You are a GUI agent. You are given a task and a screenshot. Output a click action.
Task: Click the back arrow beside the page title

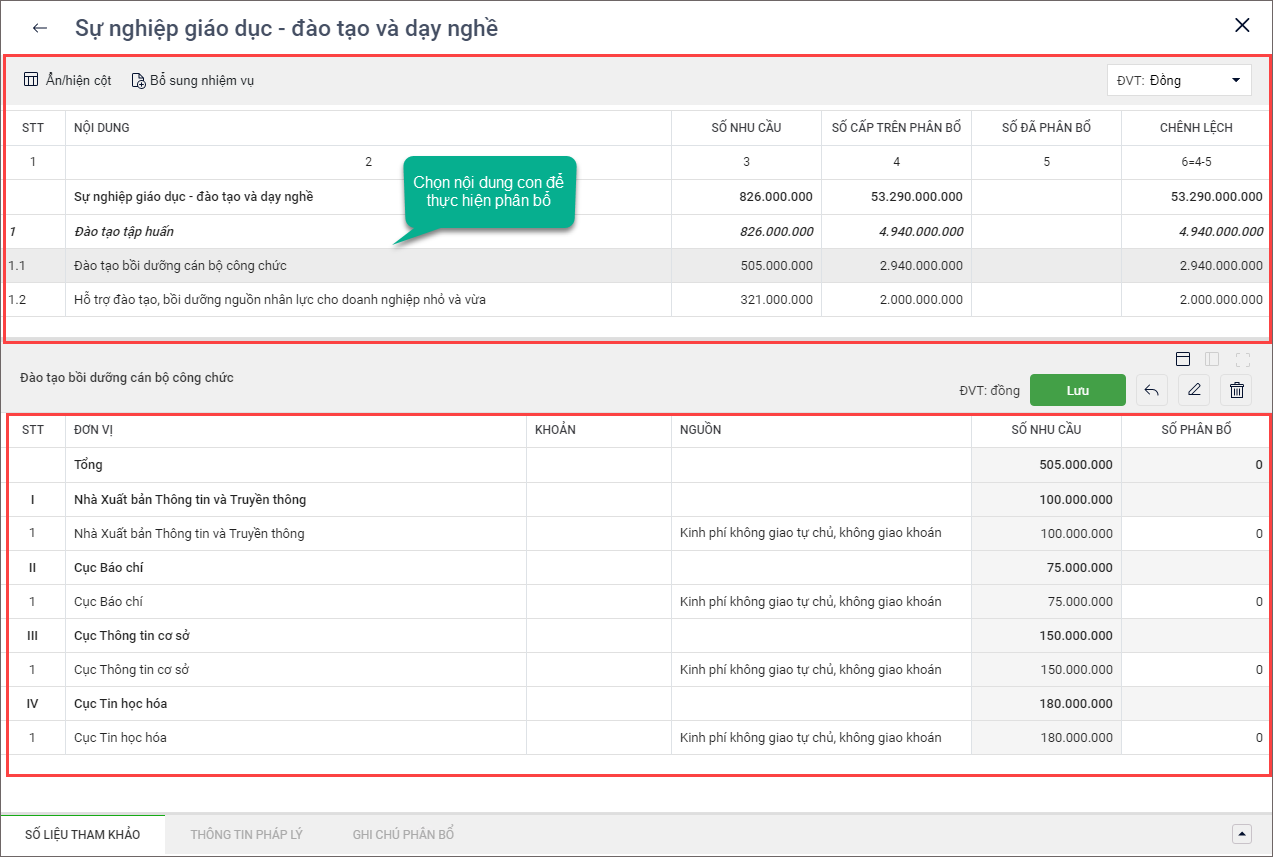click(x=40, y=28)
